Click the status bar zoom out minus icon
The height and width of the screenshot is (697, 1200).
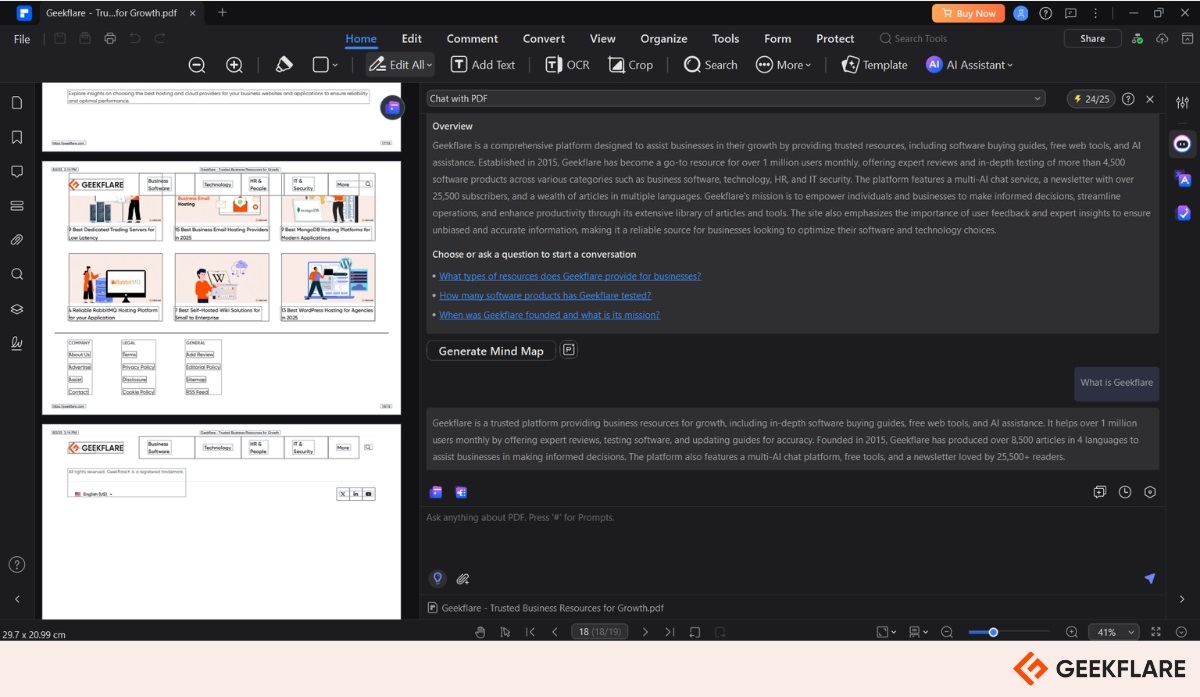[x=947, y=632]
